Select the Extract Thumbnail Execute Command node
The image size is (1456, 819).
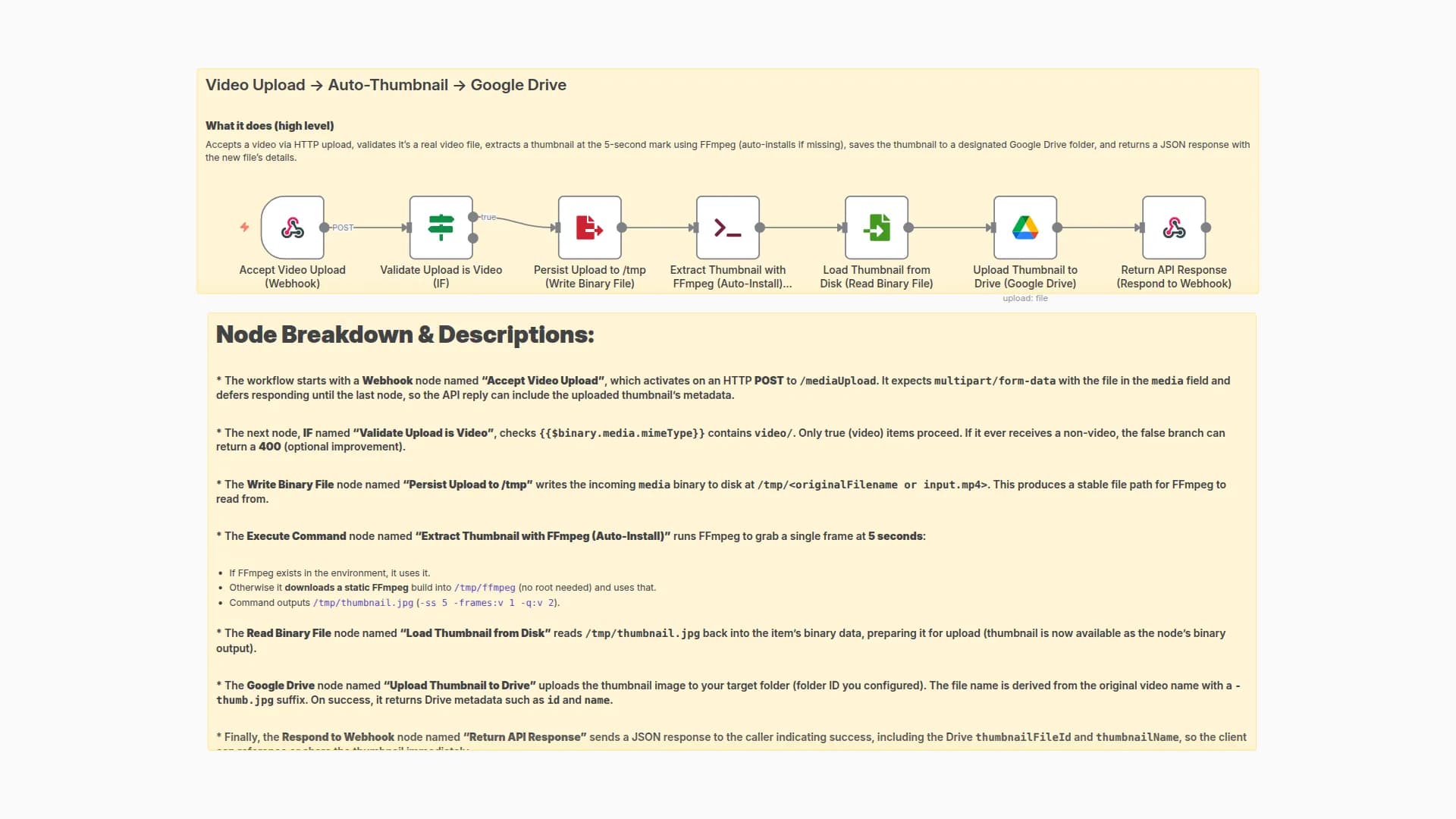[727, 227]
